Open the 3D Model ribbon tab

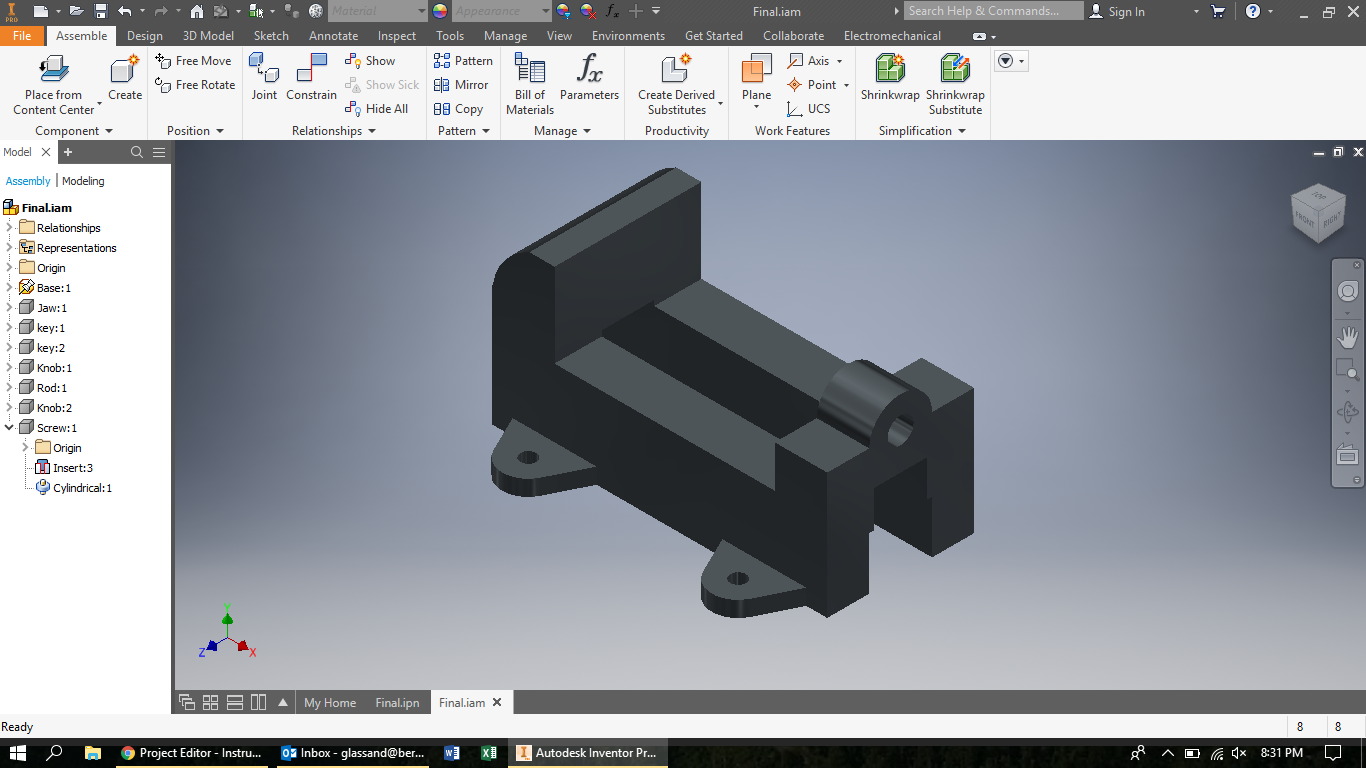[x=208, y=36]
